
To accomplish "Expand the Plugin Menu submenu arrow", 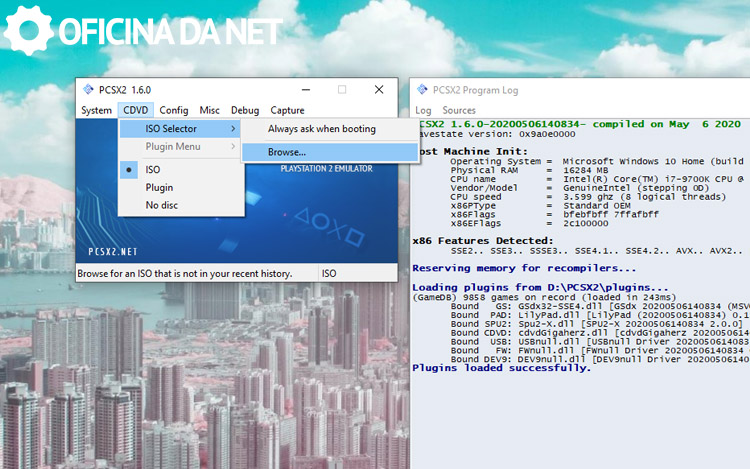I will (x=233, y=146).
